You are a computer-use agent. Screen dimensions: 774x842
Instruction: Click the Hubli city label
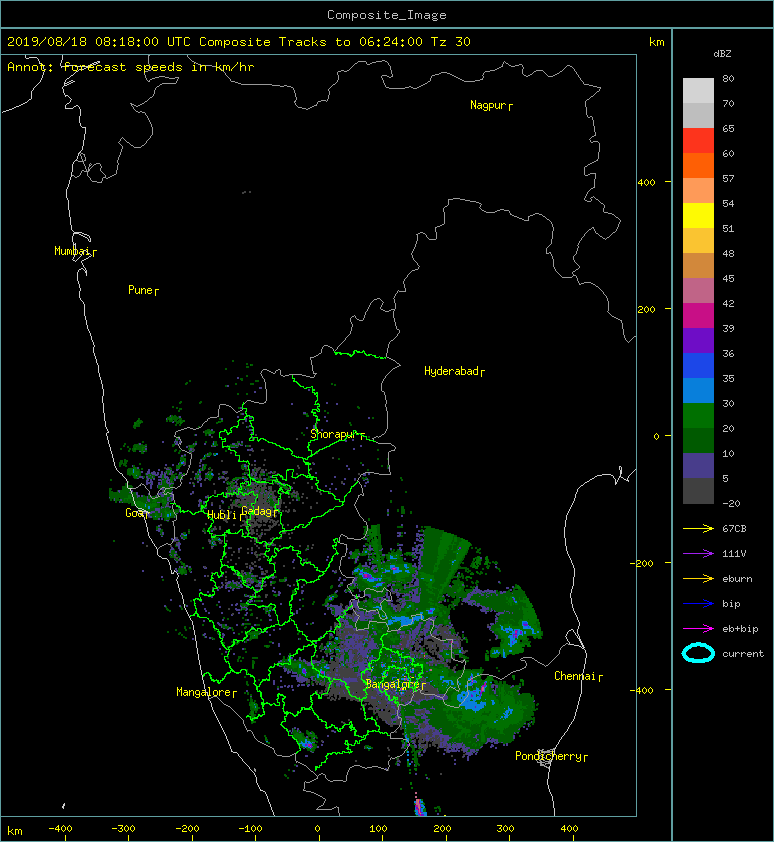[x=222, y=515]
